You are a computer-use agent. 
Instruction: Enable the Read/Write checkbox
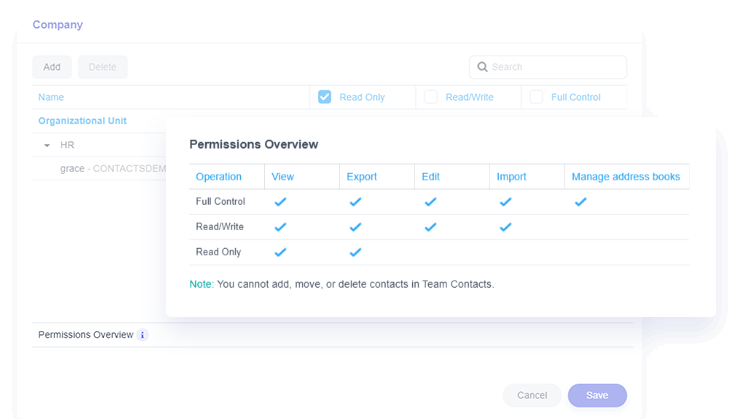pyautogui.click(x=431, y=97)
